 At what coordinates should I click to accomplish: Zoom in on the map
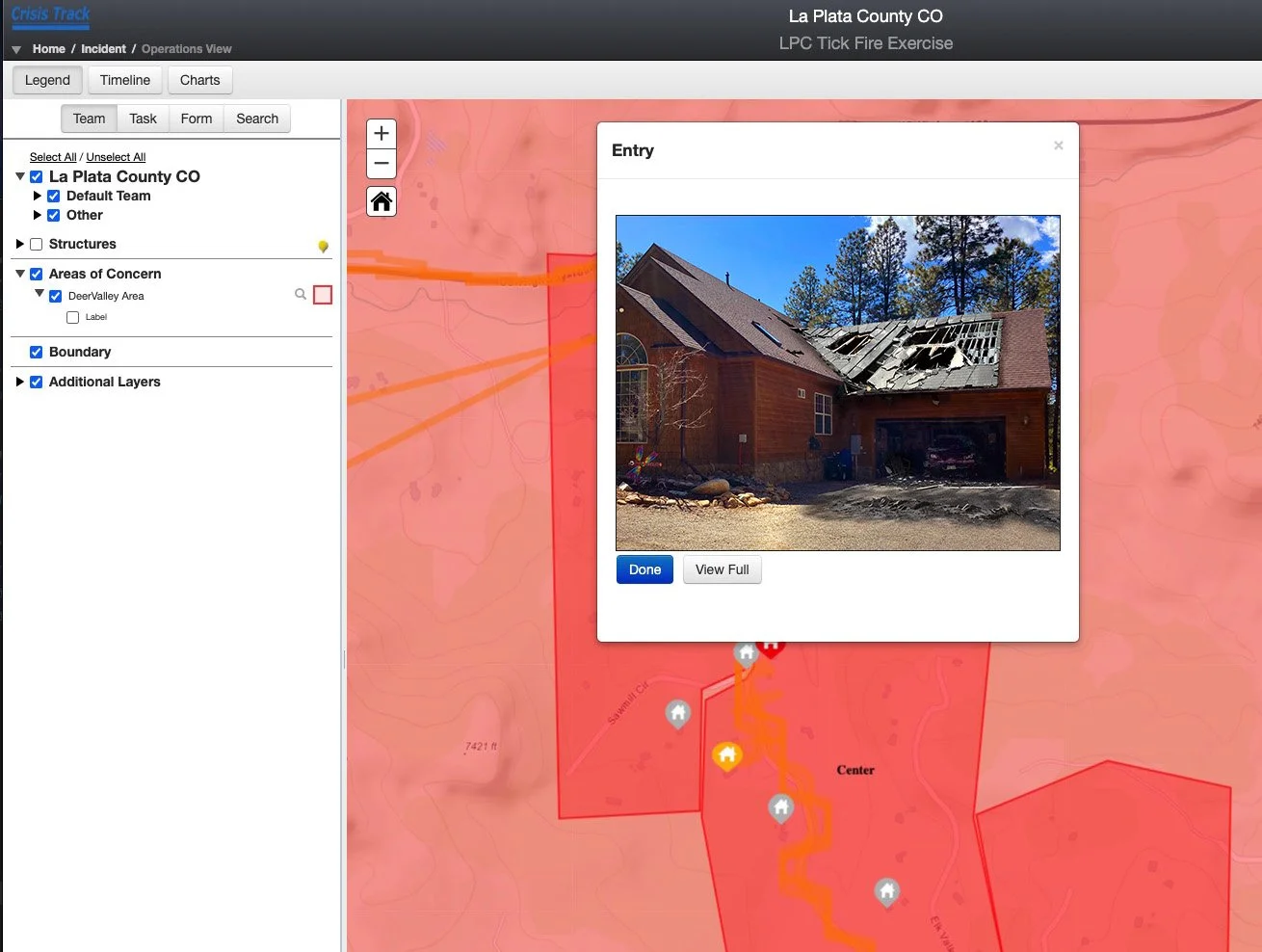click(x=381, y=134)
